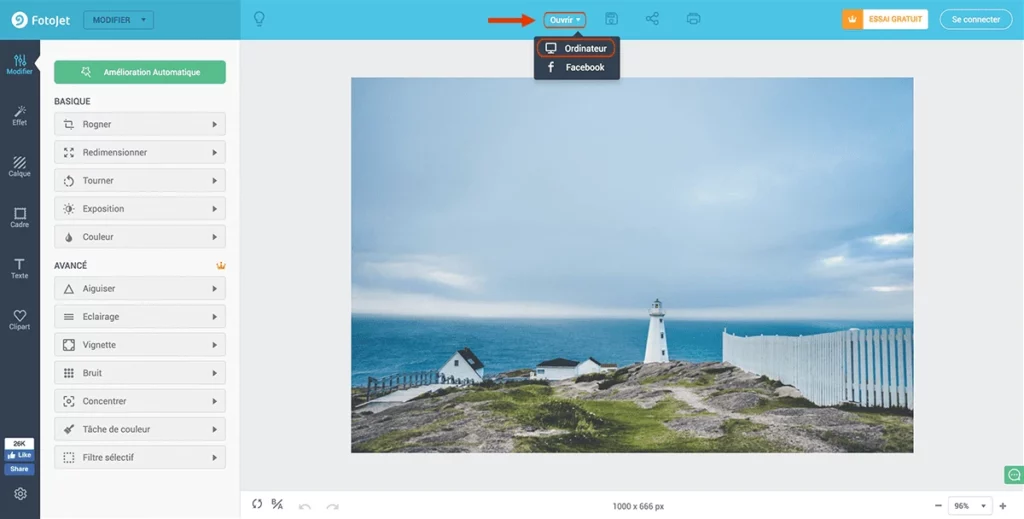Viewport: 1024px width, 519px height.
Task: Select Ordinateur from the Ouvrir menu
Action: pyautogui.click(x=577, y=48)
